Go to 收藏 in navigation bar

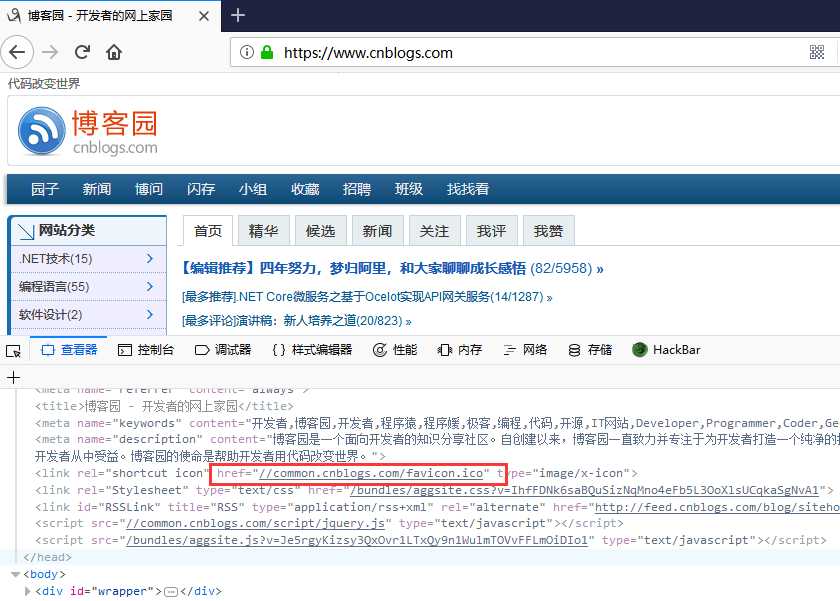point(305,189)
